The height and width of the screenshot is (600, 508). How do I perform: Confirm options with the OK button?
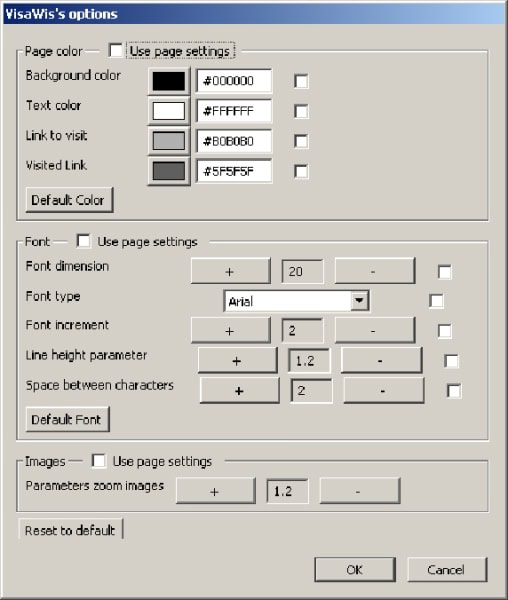[x=355, y=570]
